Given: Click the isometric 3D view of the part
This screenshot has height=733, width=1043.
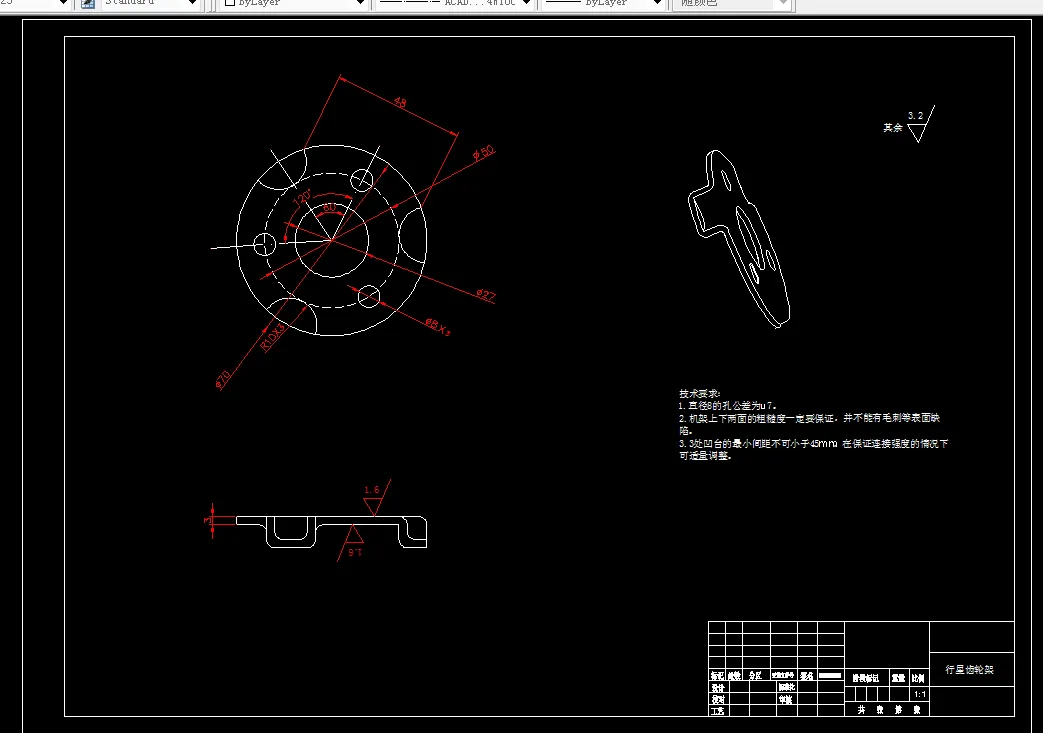Looking at the screenshot, I should (739, 239).
